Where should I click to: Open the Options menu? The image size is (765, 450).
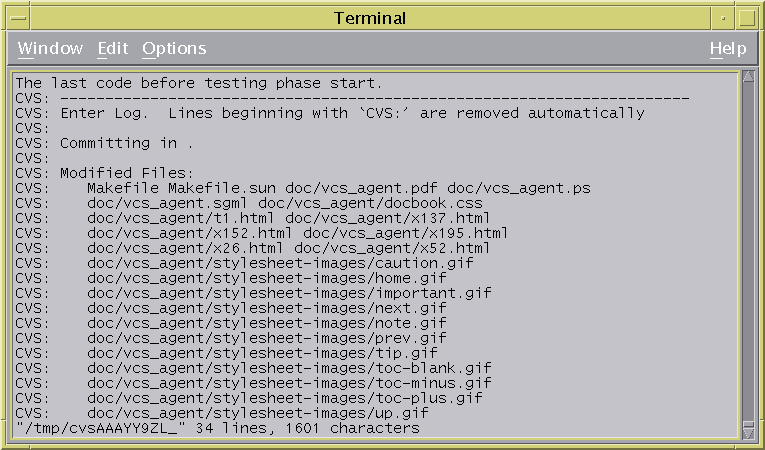[x=174, y=48]
